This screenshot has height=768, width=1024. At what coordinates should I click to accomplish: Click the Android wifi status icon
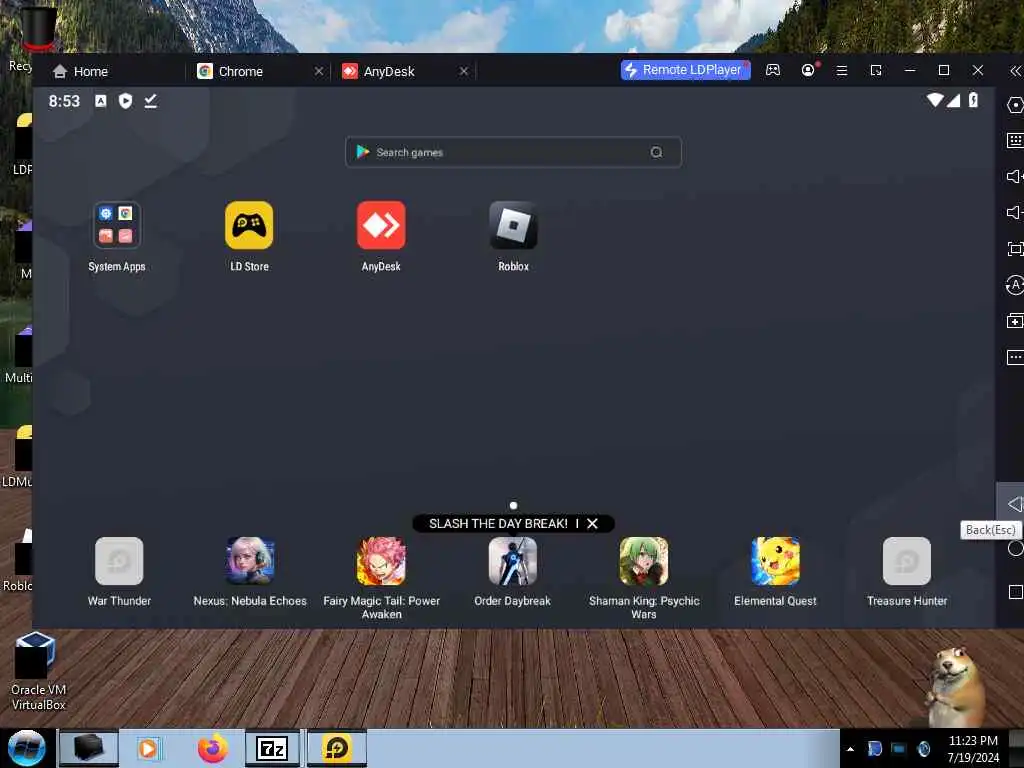click(935, 100)
